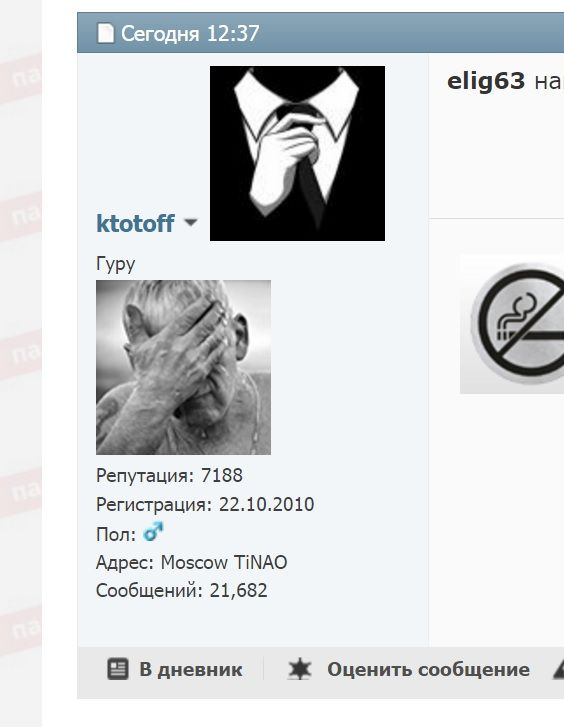Add the post via В дневник link
Viewport: 564px width, 727px height.
[x=191, y=670]
